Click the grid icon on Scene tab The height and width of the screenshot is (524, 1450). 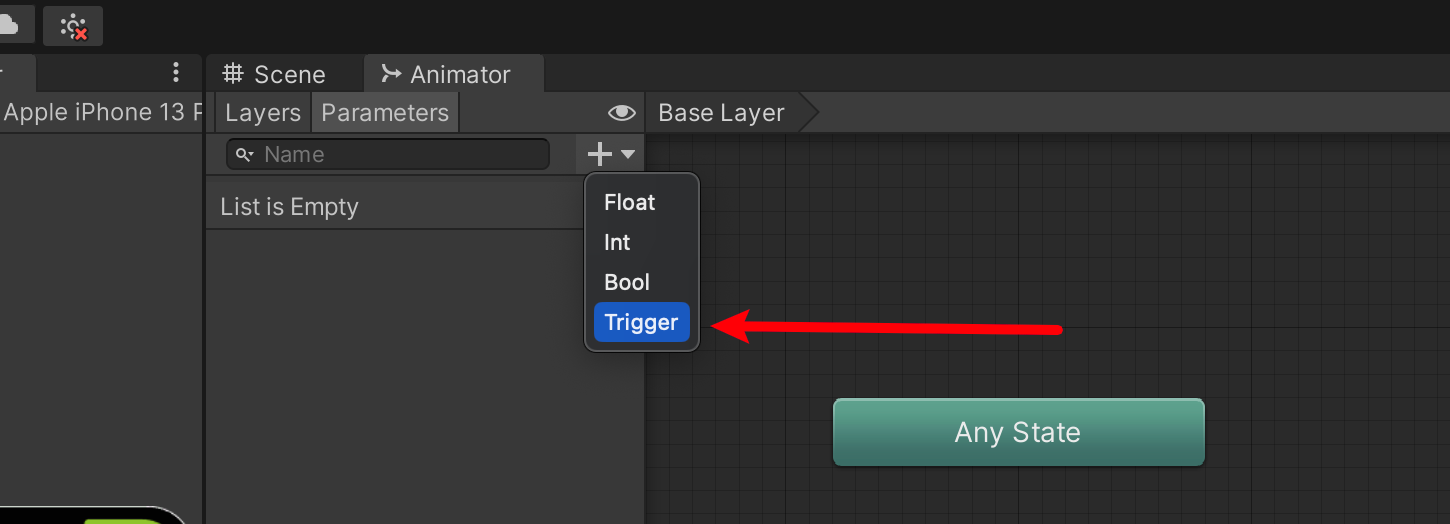click(x=233, y=74)
